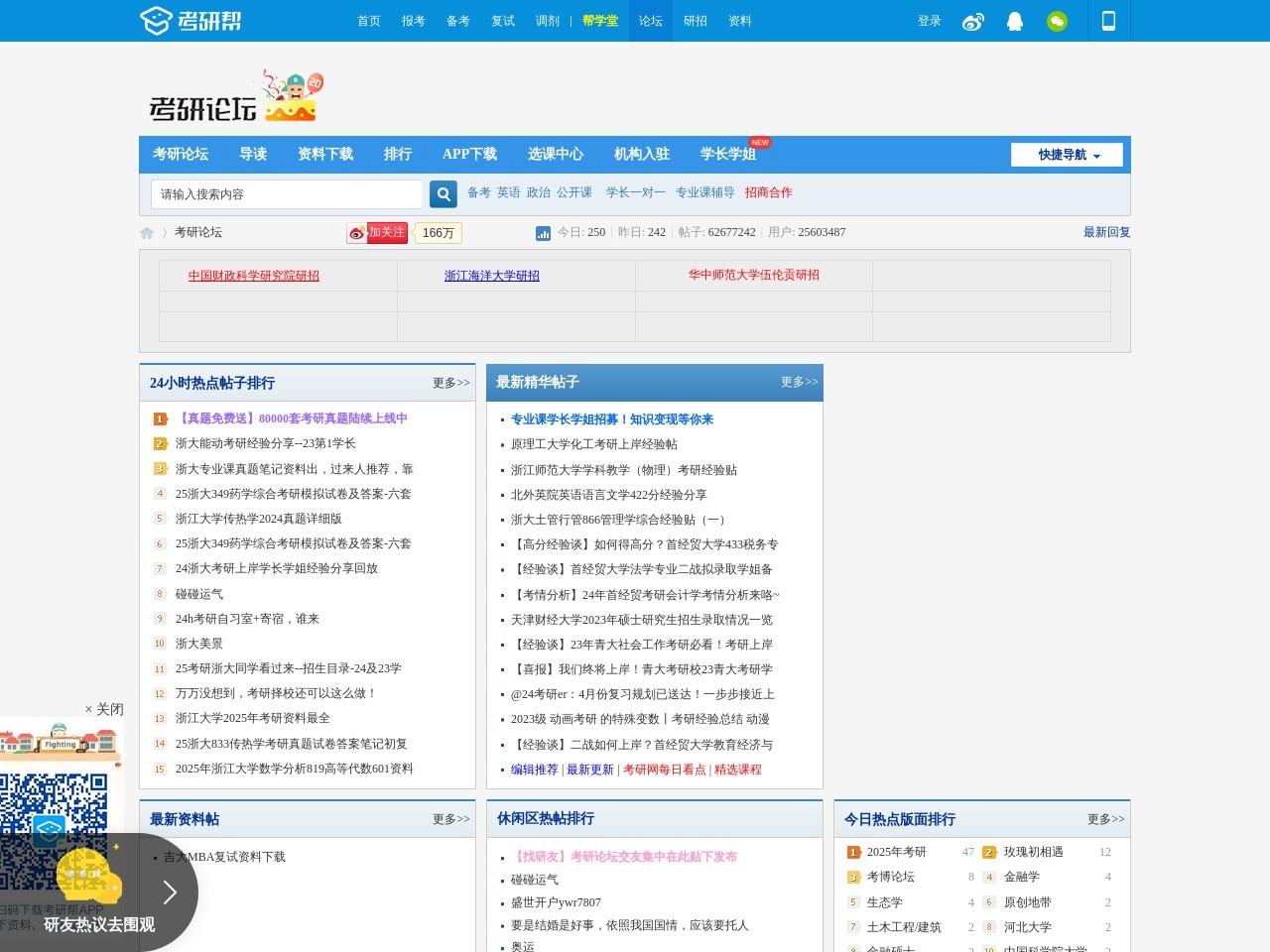Open 更多>> in 今日热点版面排行
This screenshot has height=952, width=1270.
pos(1105,819)
